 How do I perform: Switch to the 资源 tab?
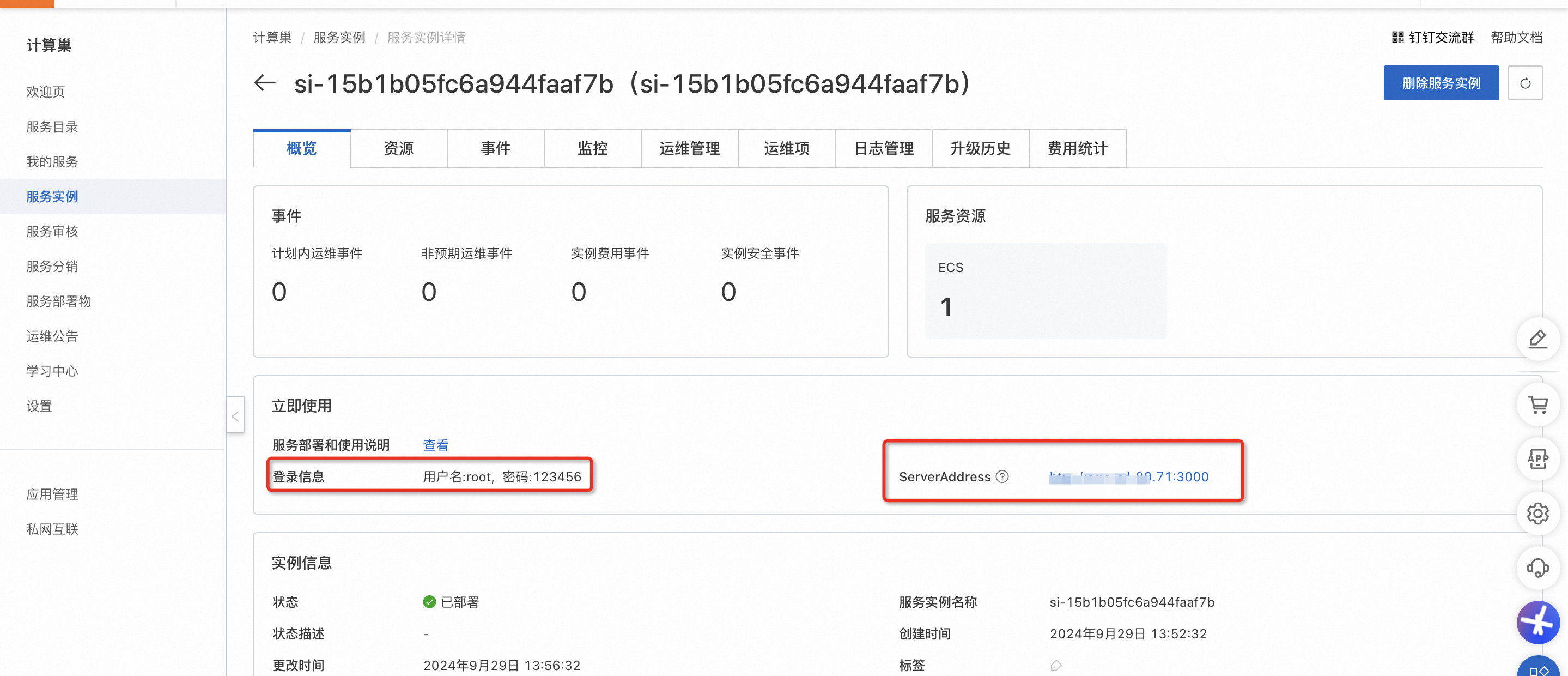[x=398, y=148]
